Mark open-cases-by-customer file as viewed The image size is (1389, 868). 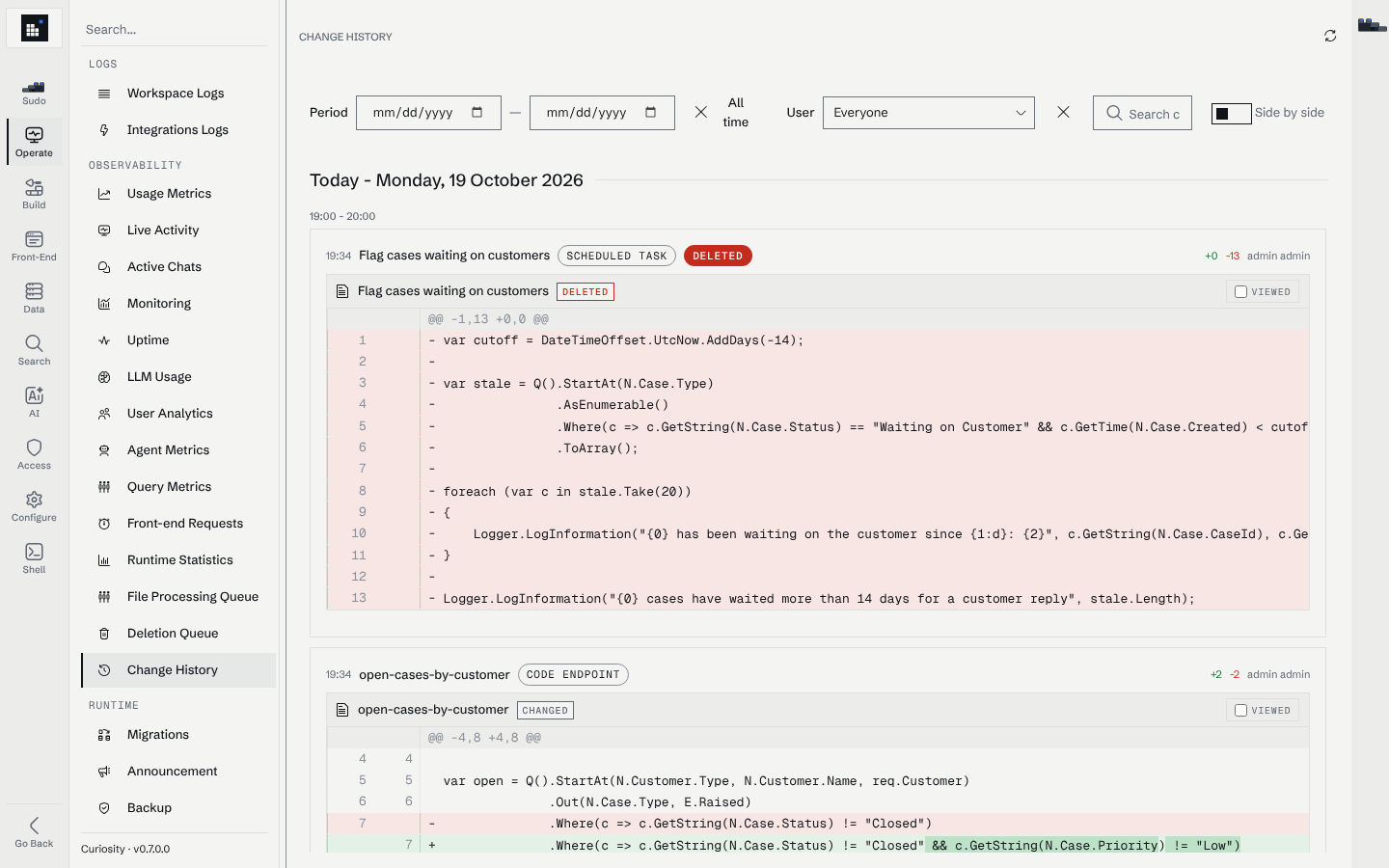click(1241, 710)
